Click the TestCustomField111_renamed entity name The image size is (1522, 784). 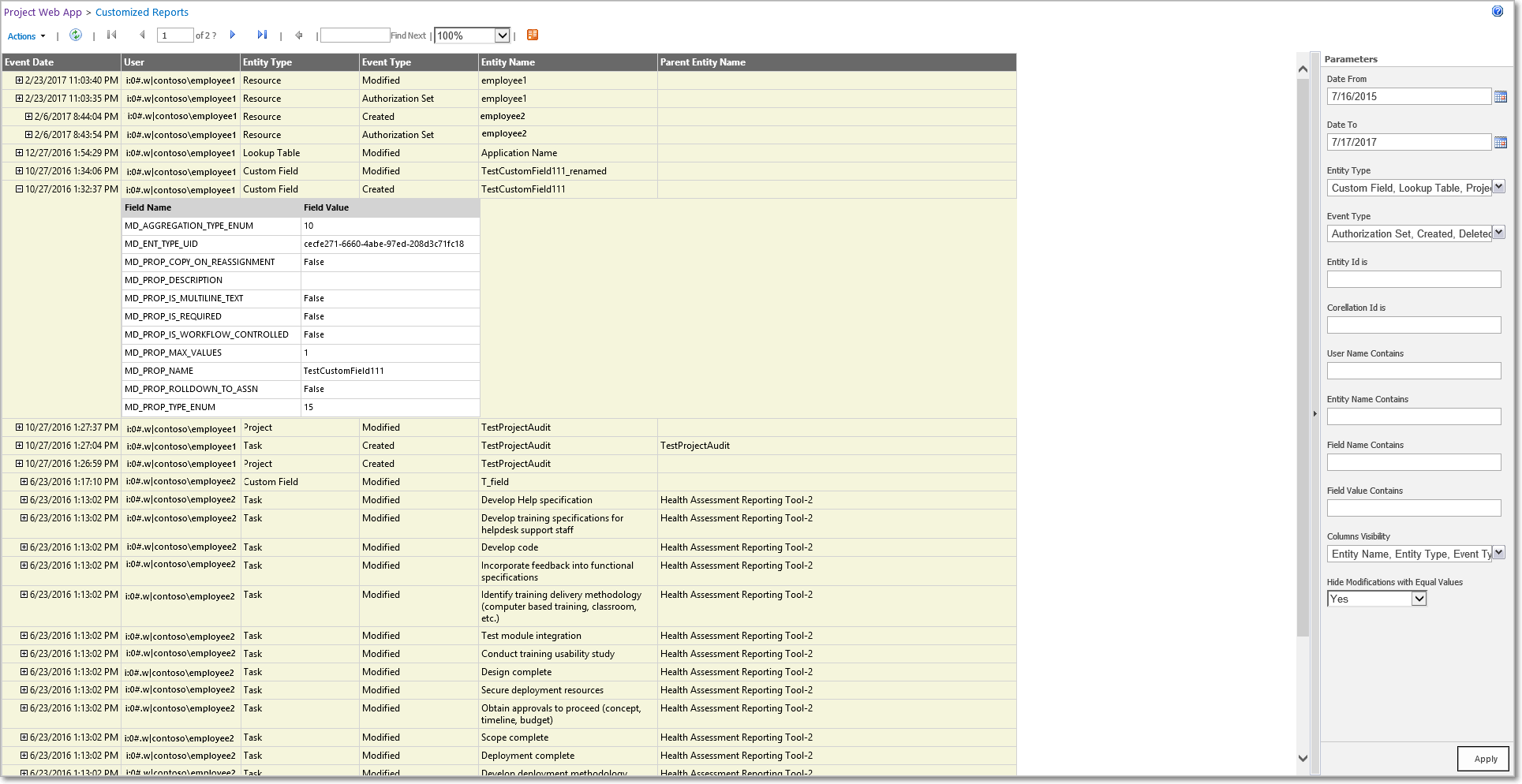(544, 171)
